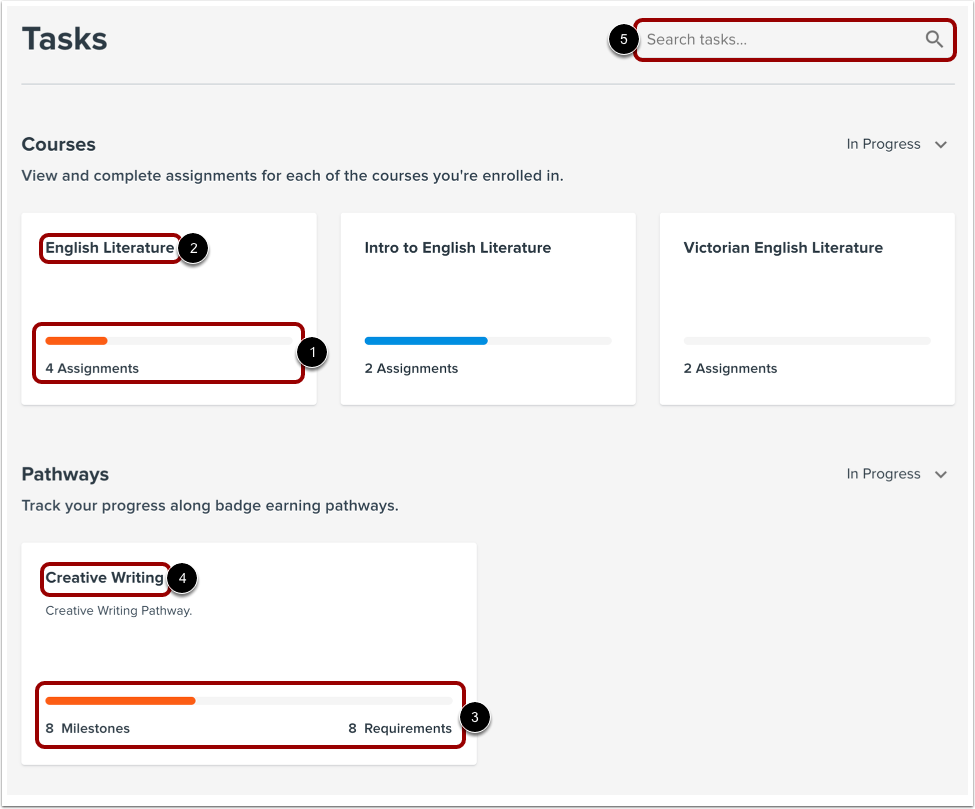Click the Search tasks input field
The width and height of the screenshot is (975, 809).
pyautogui.click(x=780, y=39)
